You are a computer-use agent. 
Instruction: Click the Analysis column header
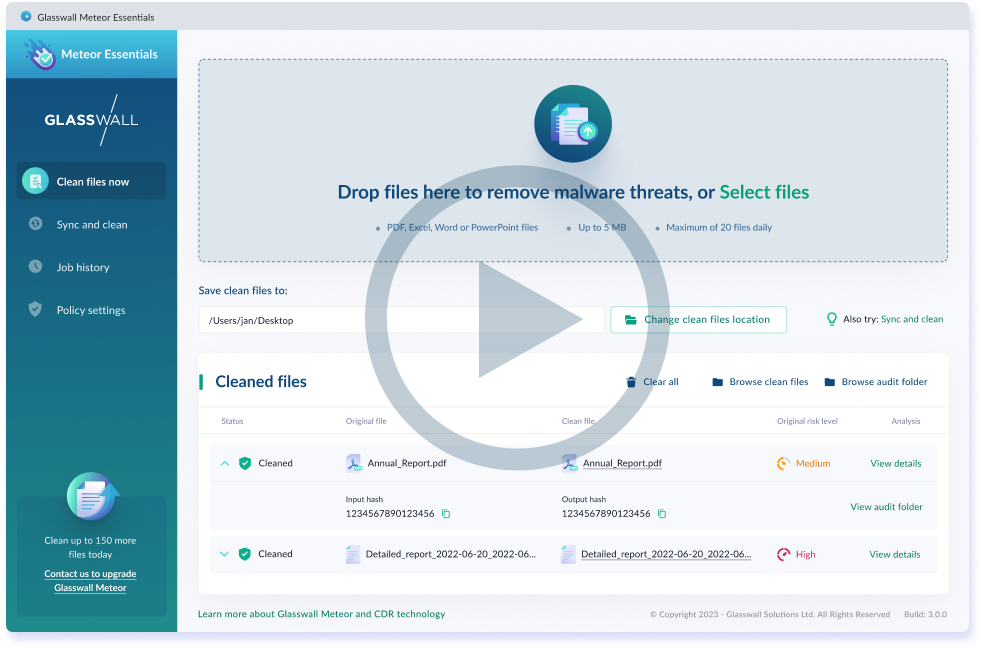(x=906, y=421)
